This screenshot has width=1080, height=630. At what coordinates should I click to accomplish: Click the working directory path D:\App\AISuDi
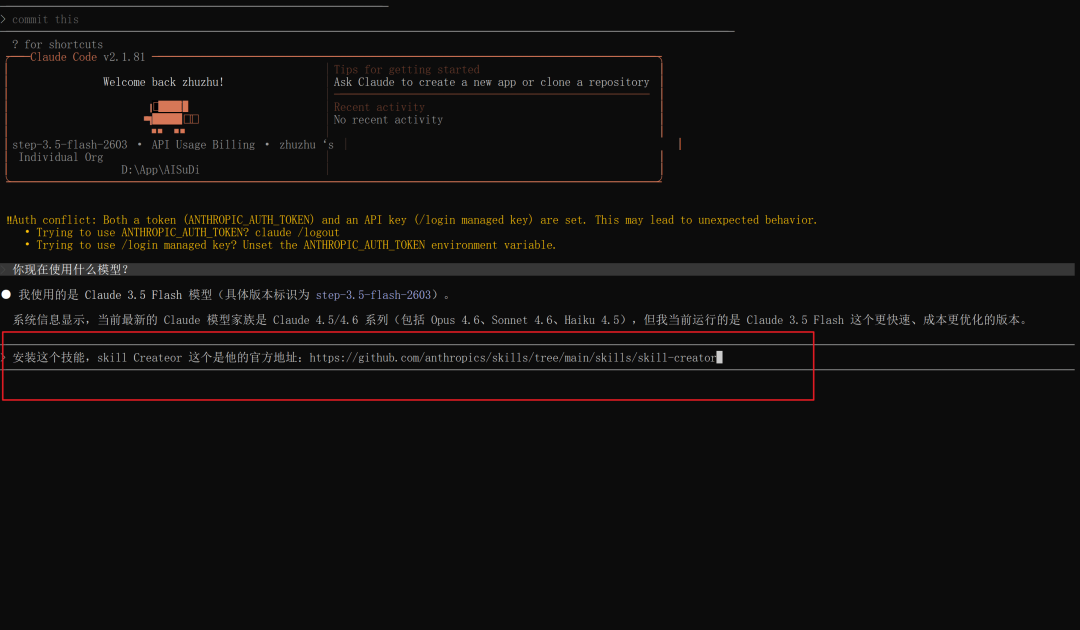(160, 169)
